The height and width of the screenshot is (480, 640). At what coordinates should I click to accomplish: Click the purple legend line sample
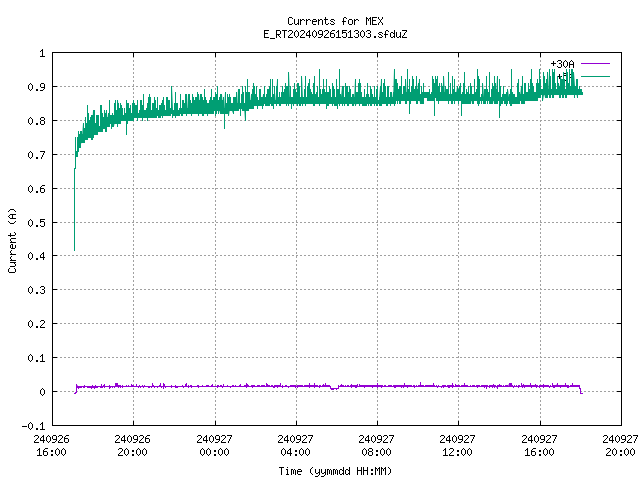tap(595, 64)
